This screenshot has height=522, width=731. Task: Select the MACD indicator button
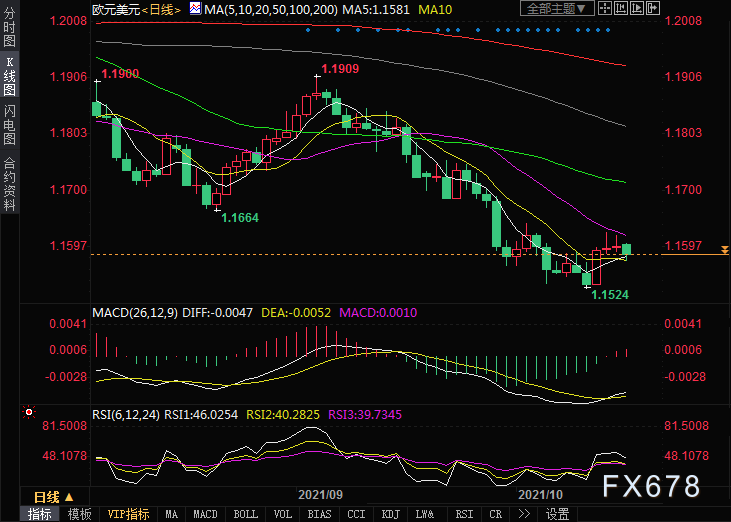click(x=205, y=514)
